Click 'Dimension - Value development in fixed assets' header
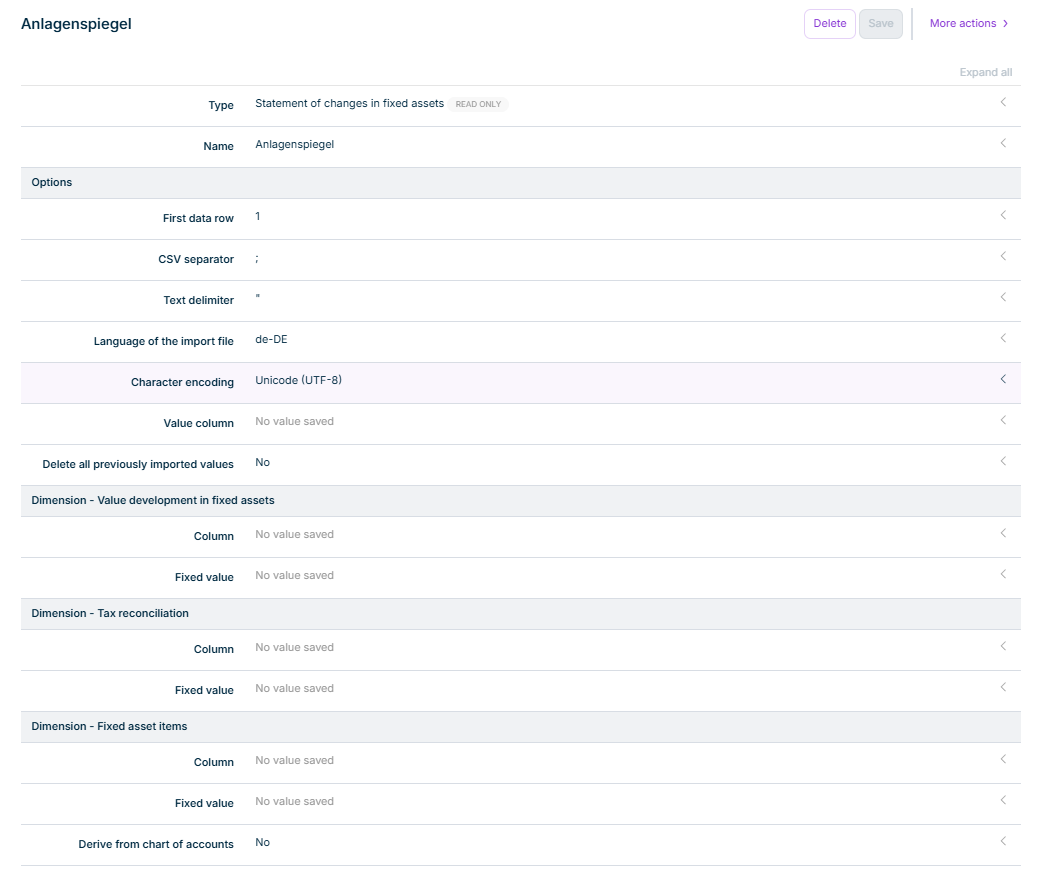The image size is (1050, 869). (x=521, y=501)
